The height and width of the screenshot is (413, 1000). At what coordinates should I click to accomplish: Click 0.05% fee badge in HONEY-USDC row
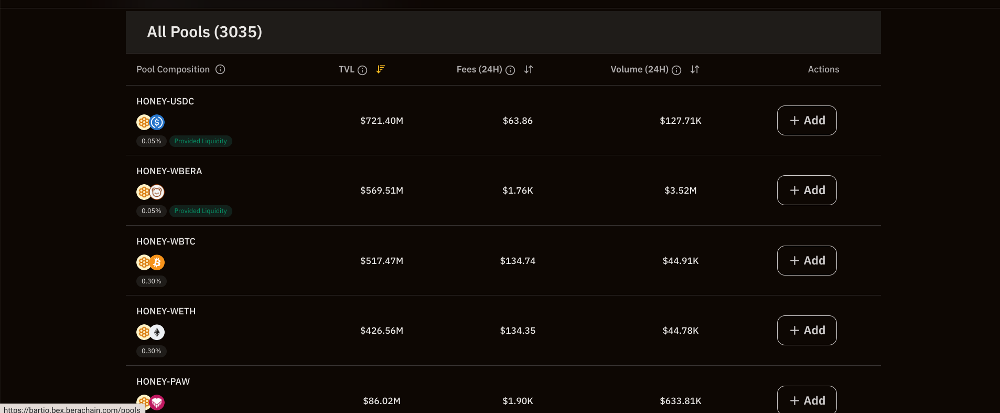[151, 141]
